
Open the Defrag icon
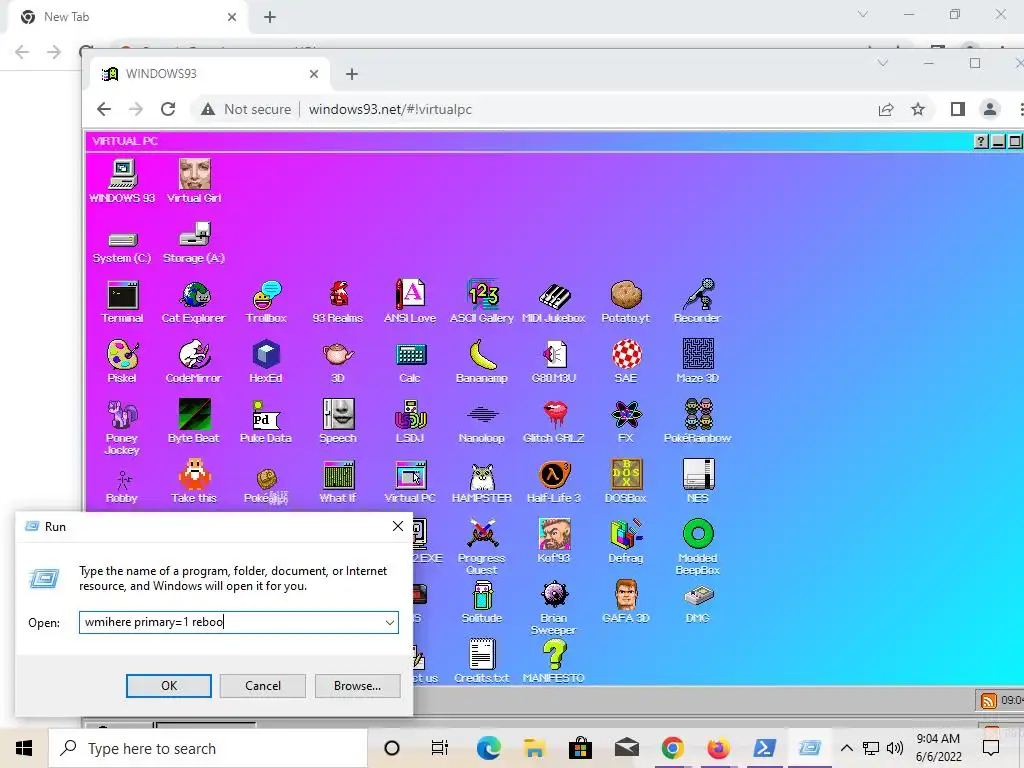(x=626, y=541)
